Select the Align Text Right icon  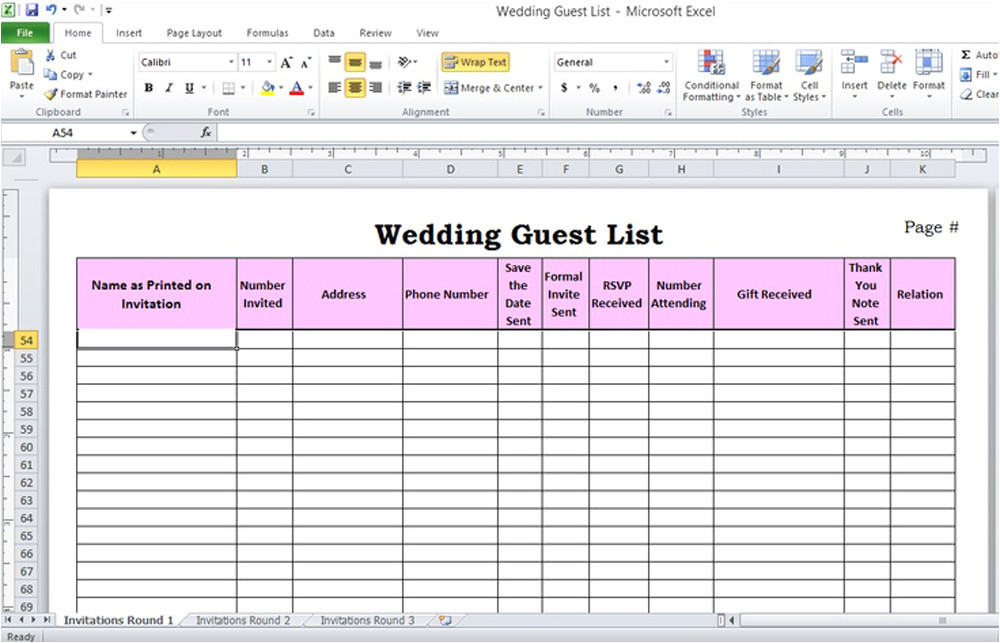pyautogui.click(x=375, y=88)
